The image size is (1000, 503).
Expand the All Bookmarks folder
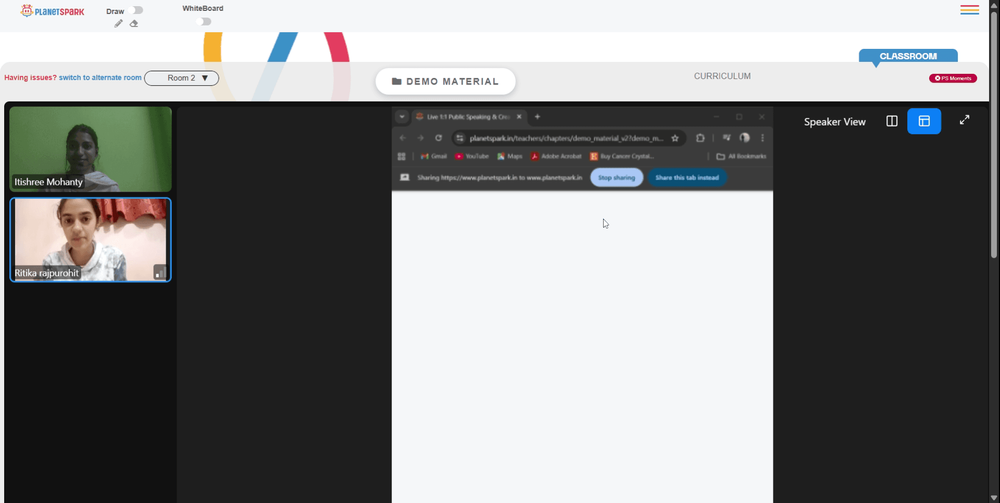(x=741, y=156)
